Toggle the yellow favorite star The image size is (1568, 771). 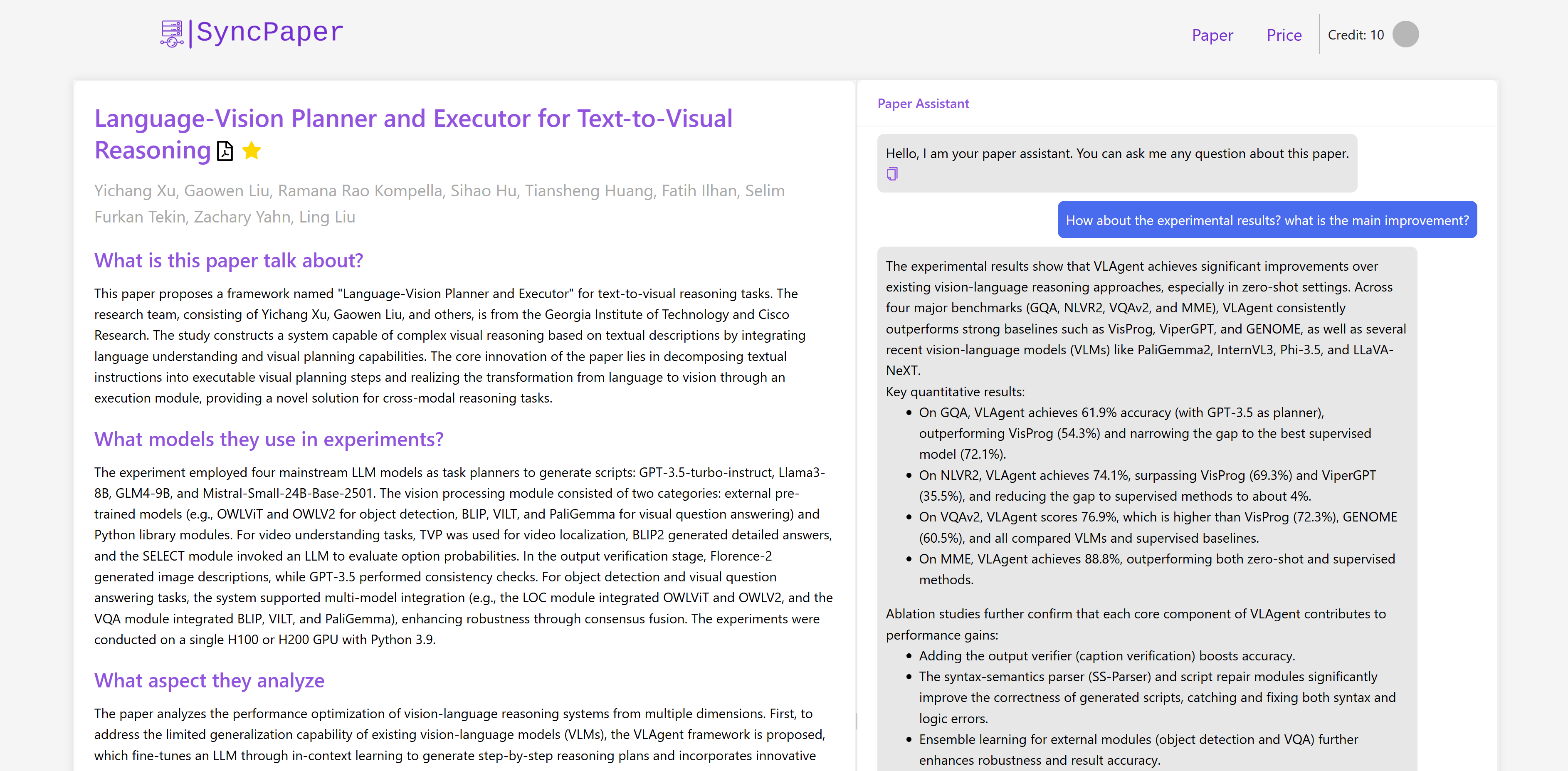coord(252,151)
